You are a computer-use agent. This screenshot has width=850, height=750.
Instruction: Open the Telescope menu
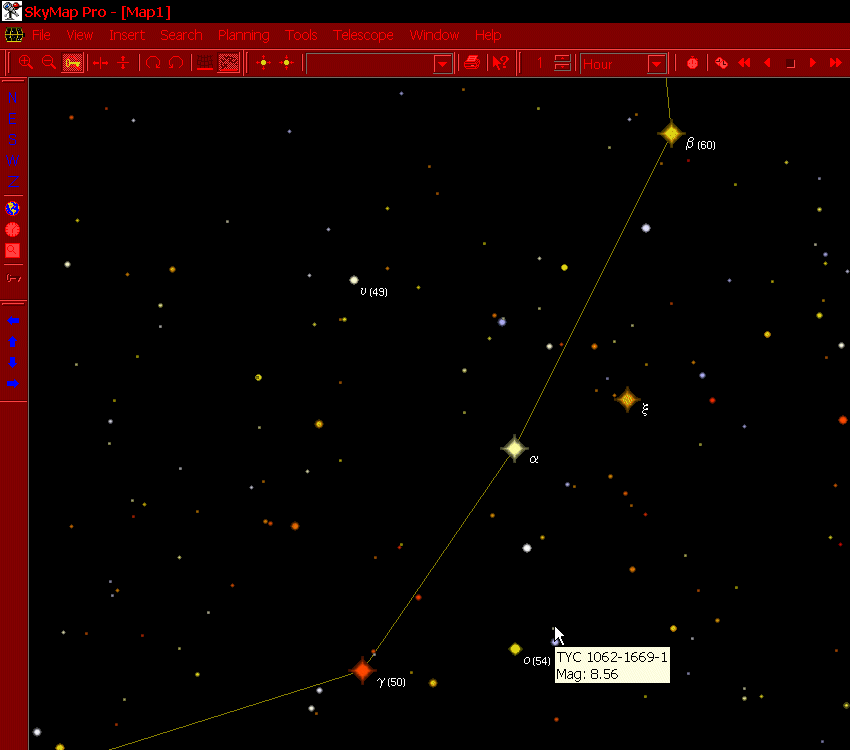tap(363, 35)
